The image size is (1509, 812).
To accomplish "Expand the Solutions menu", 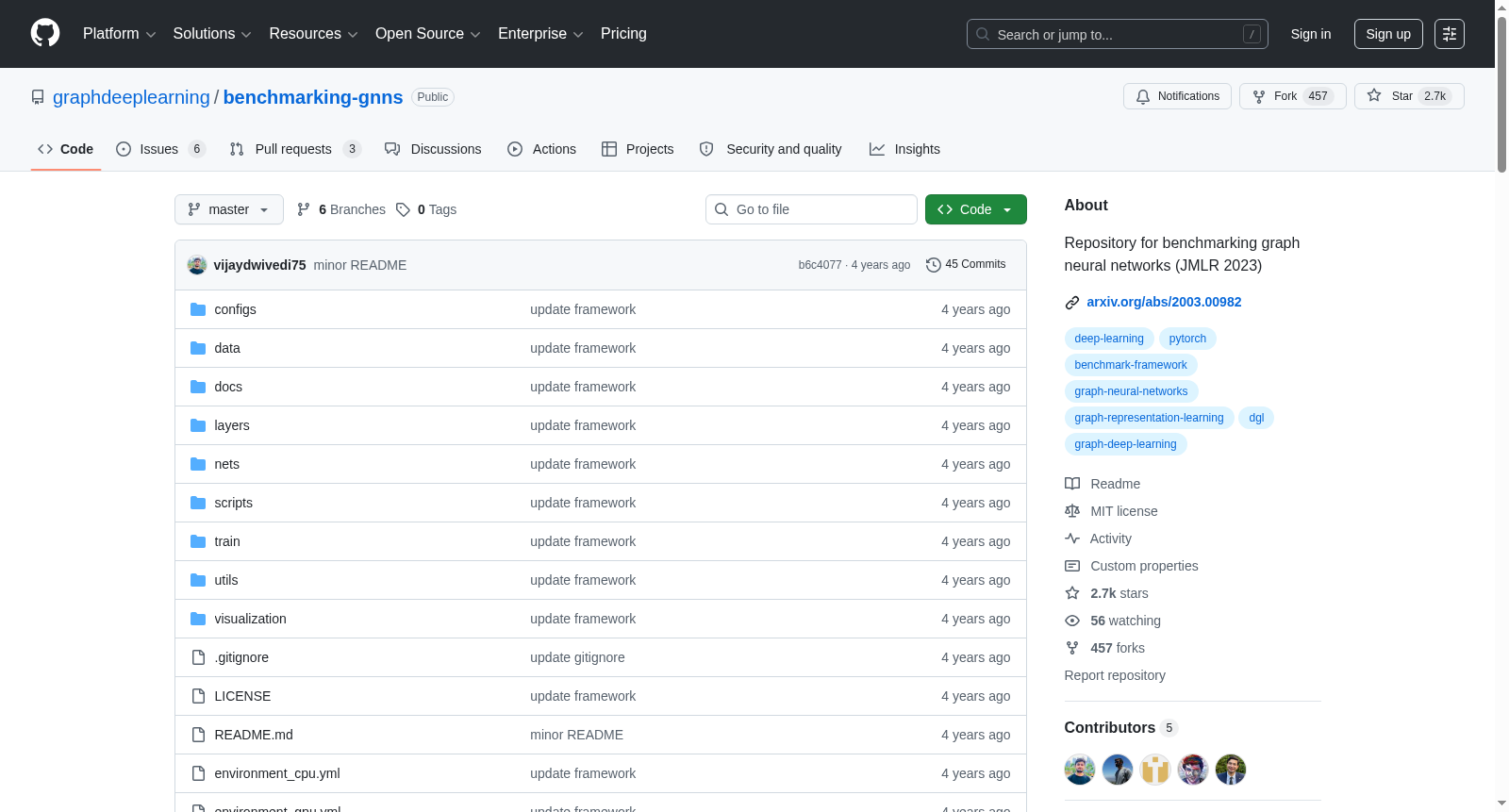I will tap(212, 34).
